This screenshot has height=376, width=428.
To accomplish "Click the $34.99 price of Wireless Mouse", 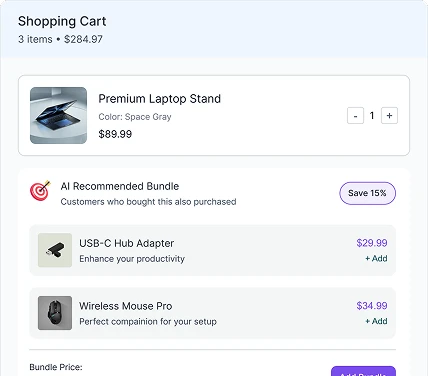I will pyautogui.click(x=372, y=306).
